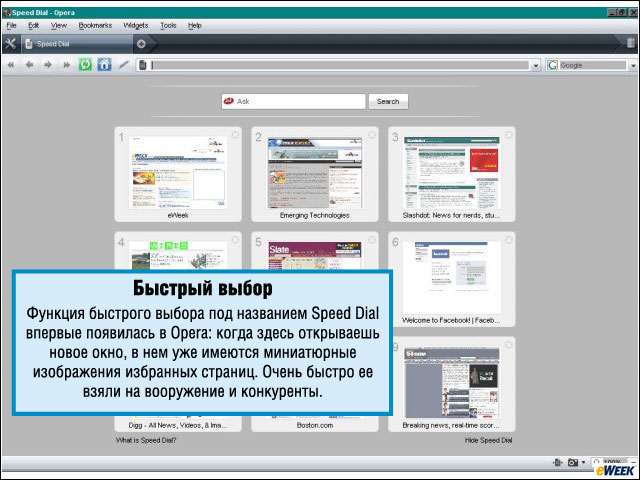Open the closed tabs trash icon
Image resolution: width=640 pixels, height=480 pixels.
[x=631, y=43]
